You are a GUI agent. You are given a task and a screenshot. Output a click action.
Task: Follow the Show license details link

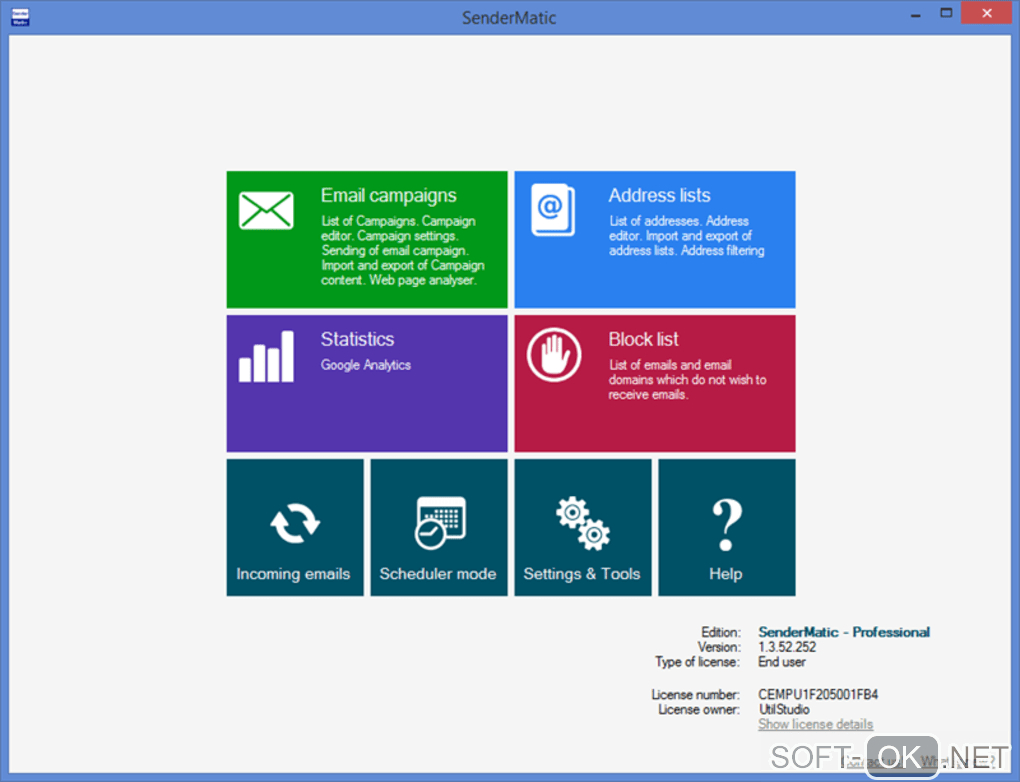815,724
